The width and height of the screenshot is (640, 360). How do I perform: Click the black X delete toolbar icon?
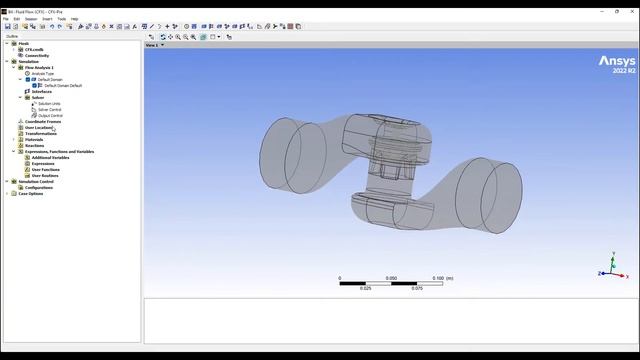[111, 26]
